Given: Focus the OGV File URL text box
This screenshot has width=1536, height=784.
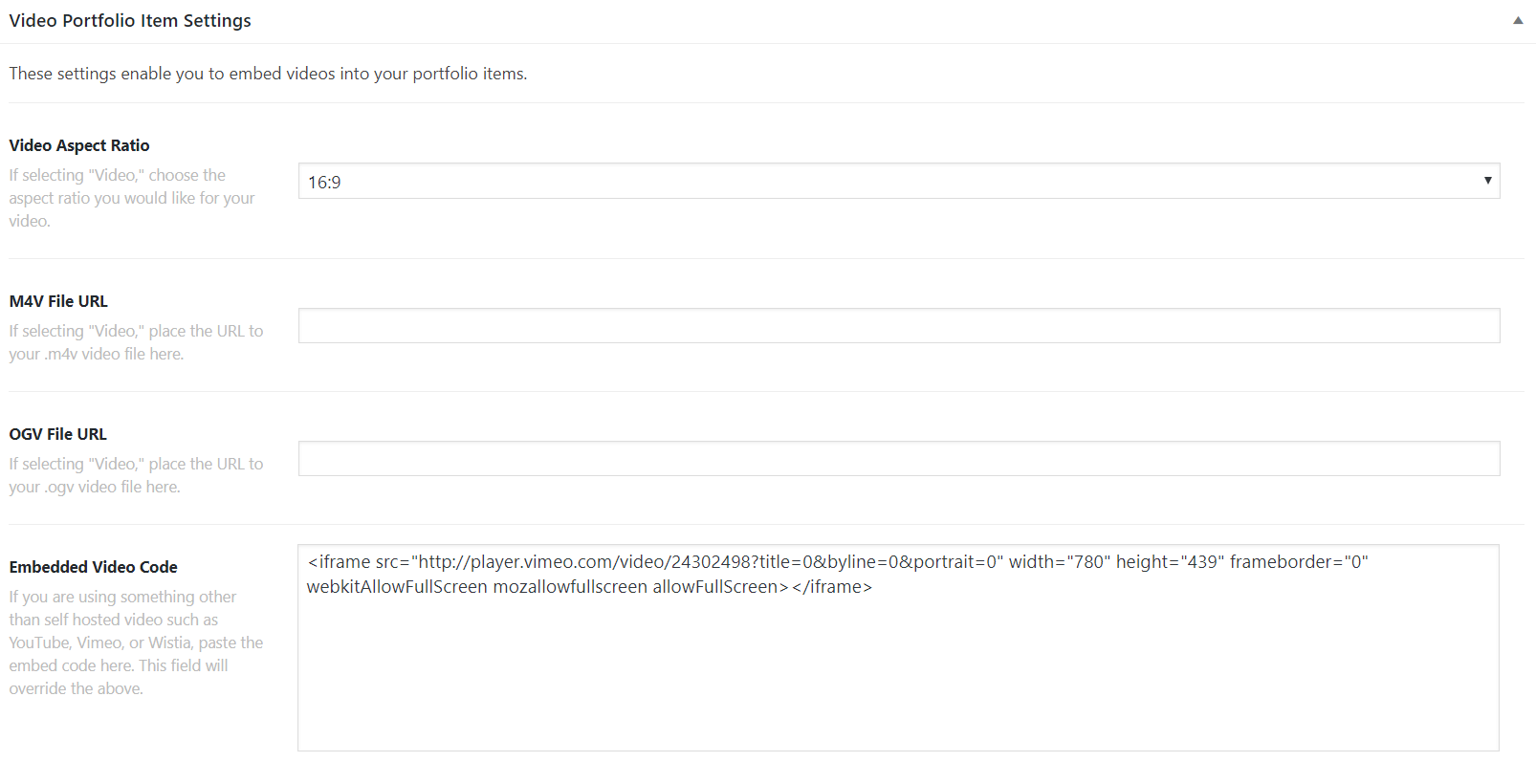Looking at the screenshot, I should tap(898, 459).
